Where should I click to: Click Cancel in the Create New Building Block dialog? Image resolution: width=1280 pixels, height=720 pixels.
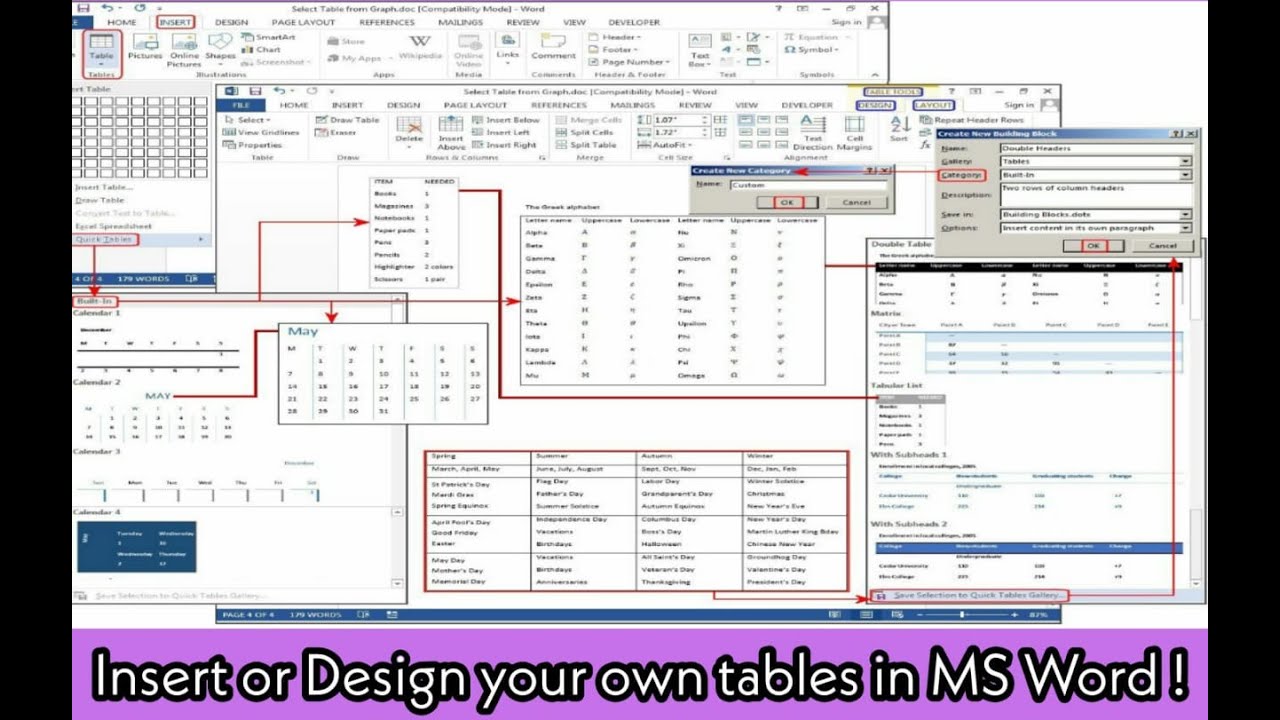tap(1162, 246)
